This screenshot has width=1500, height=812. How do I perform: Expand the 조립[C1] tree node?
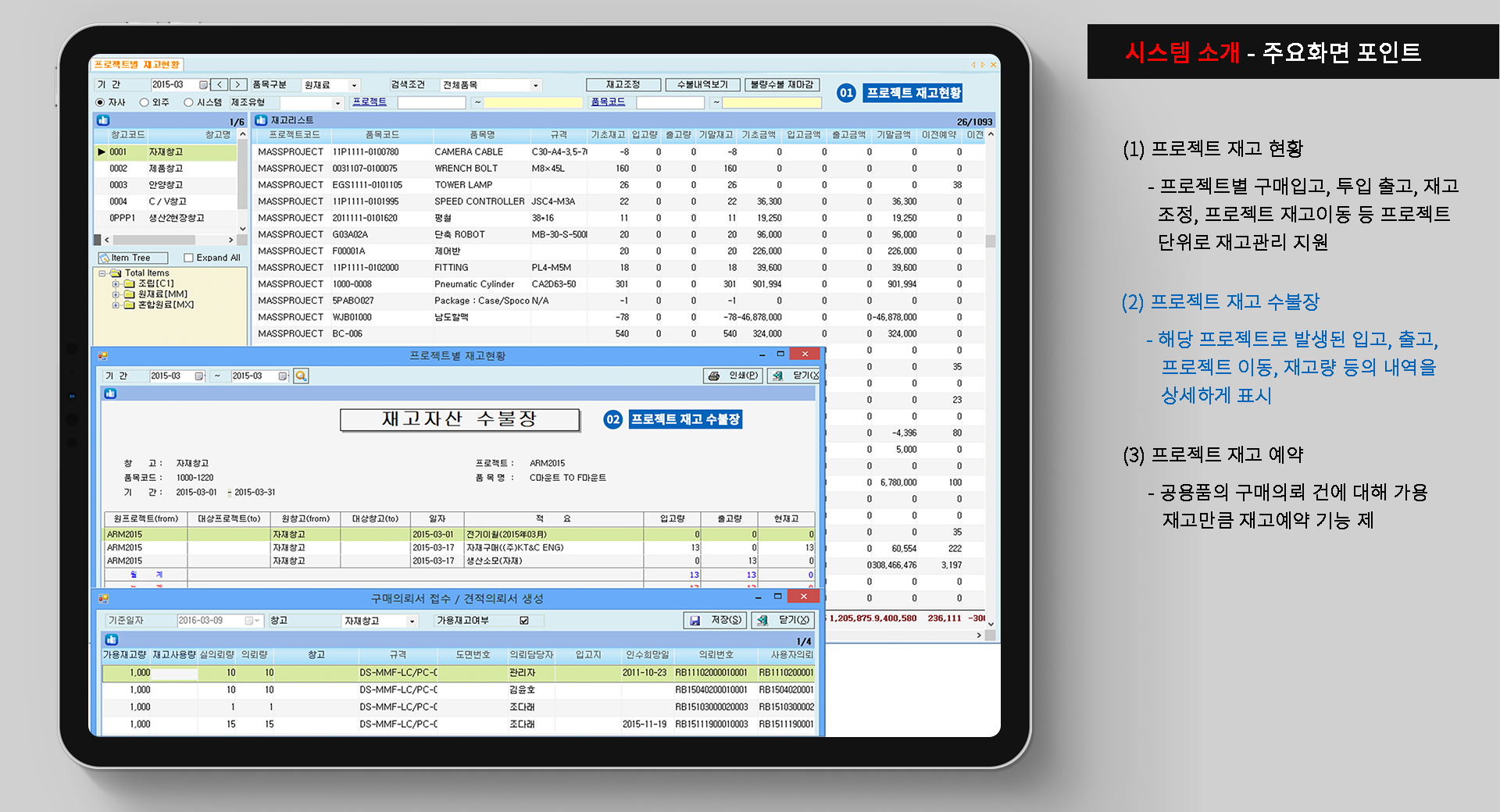(116, 283)
